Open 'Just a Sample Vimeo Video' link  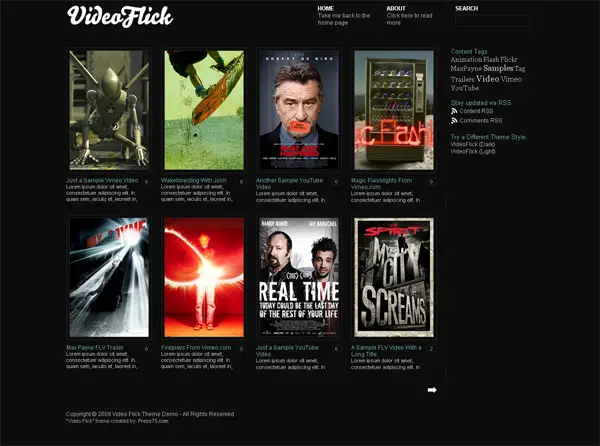click(x=102, y=180)
